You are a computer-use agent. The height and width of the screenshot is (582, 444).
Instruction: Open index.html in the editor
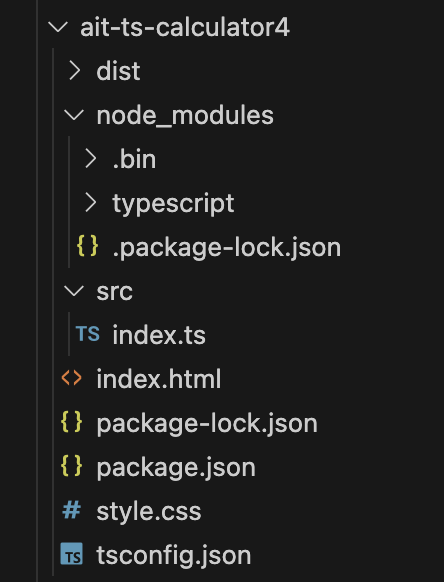click(x=159, y=379)
